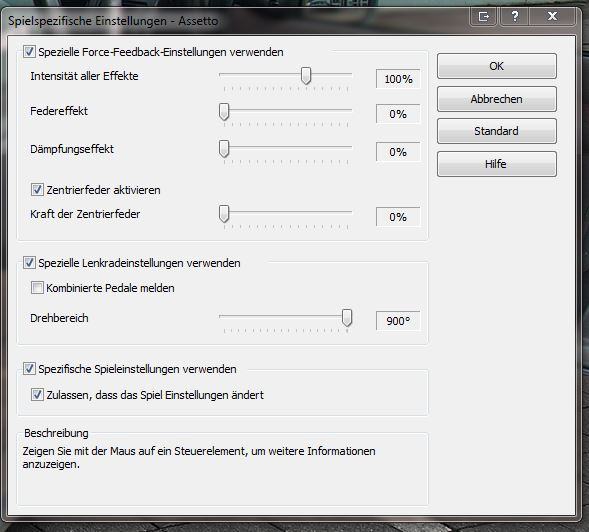Click the Kraft der Zentrierfeder label
The width and height of the screenshot is (589, 532).
pyautogui.click(x=85, y=214)
